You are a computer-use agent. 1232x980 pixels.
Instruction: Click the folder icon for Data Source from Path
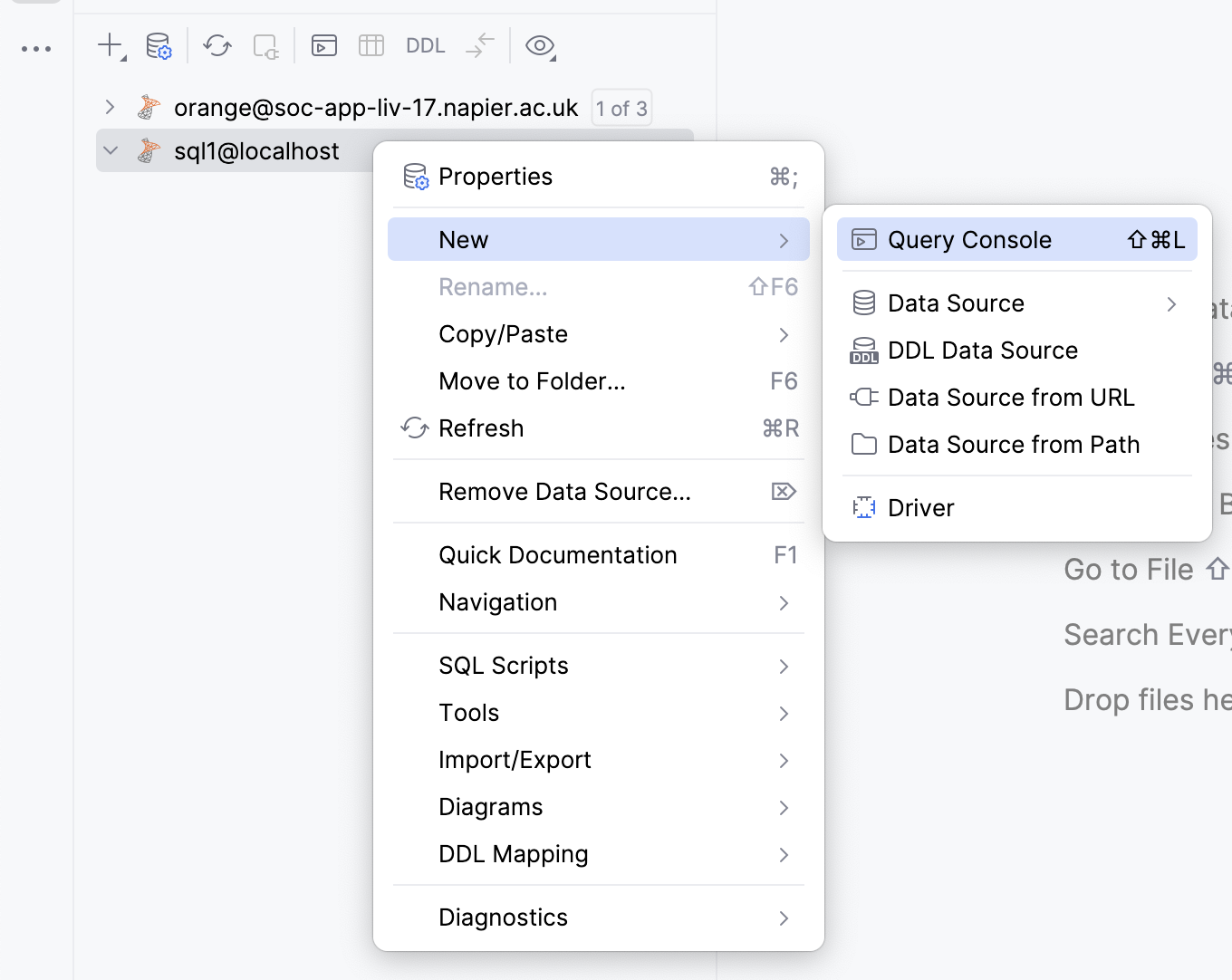864,444
